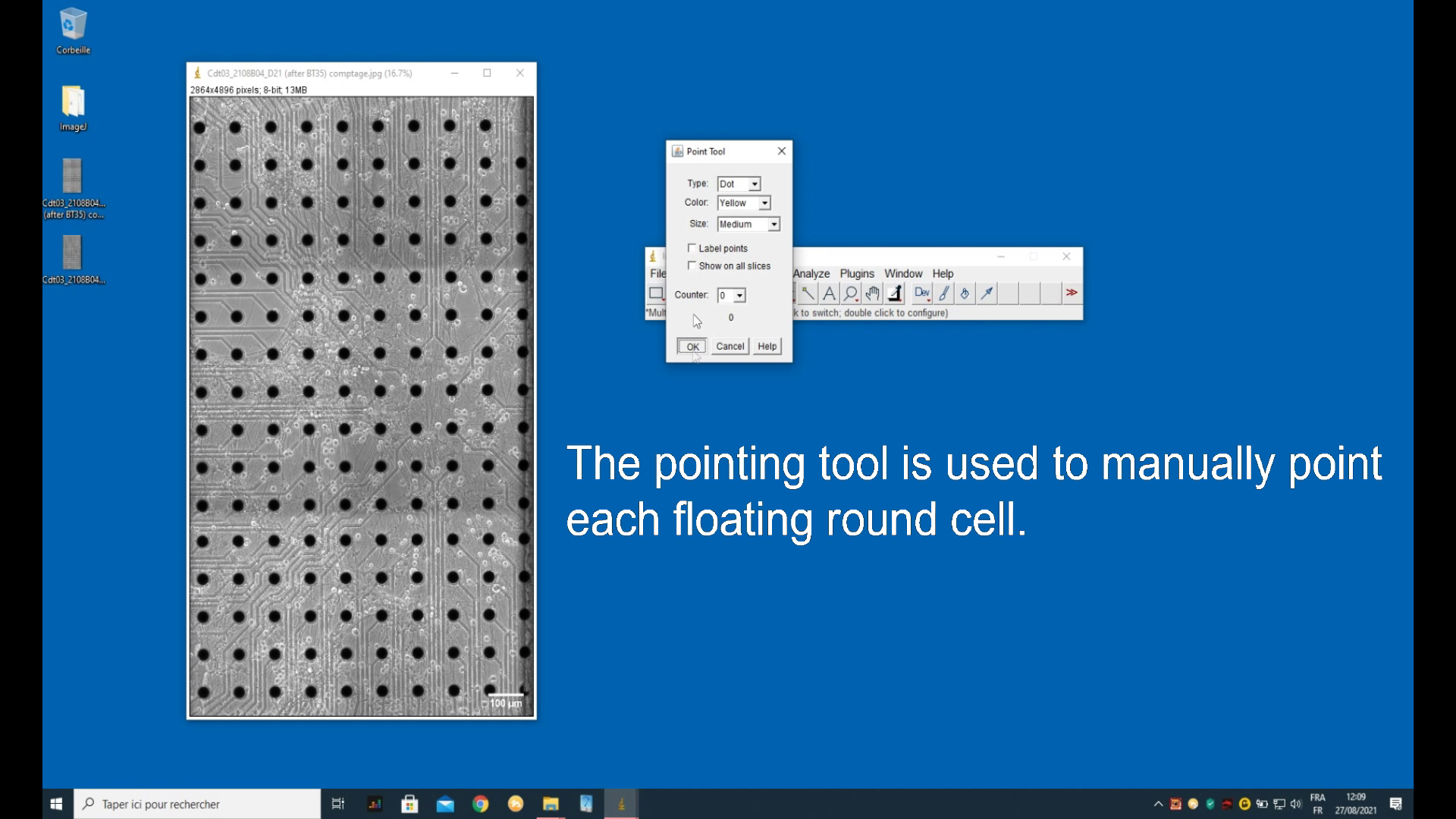This screenshot has width=1456, height=819.
Task: Select the Wand tracing tool
Action: point(808,293)
